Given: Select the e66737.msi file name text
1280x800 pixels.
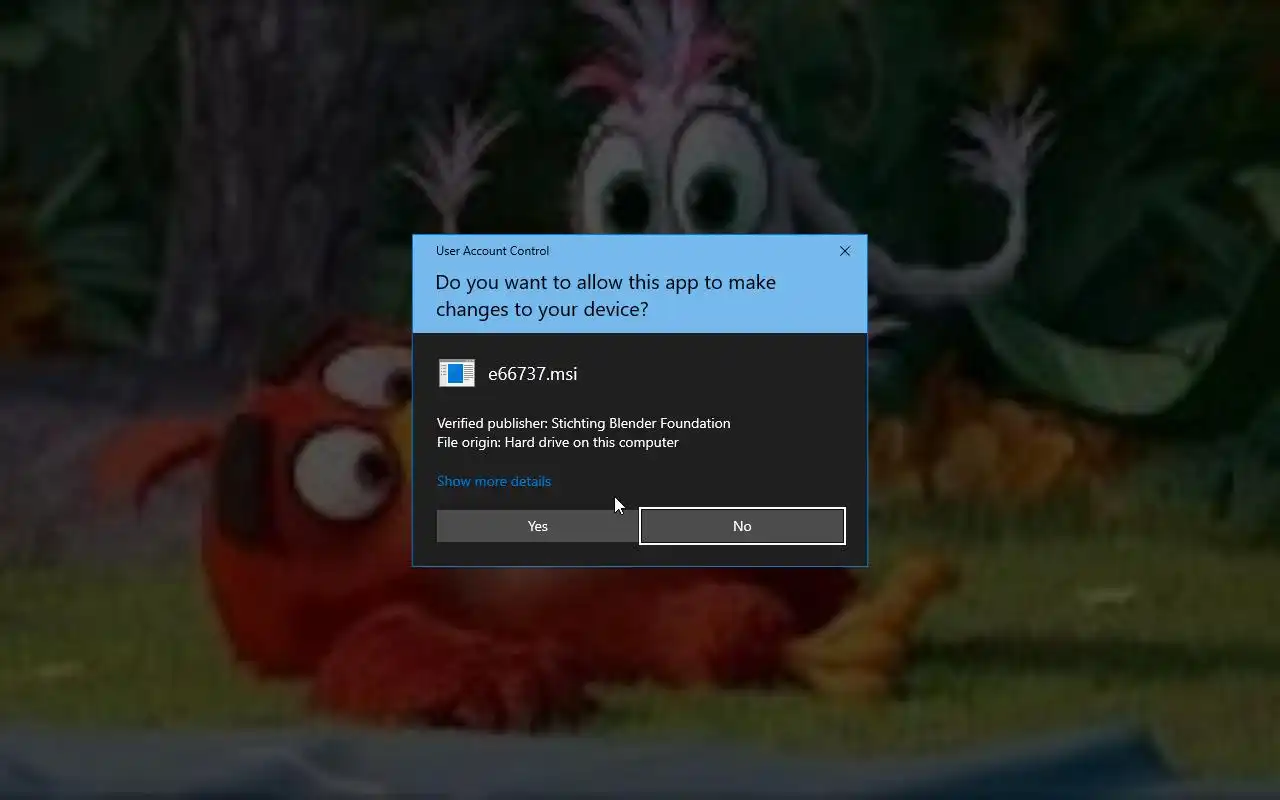Looking at the screenshot, I should coord(532,374).
